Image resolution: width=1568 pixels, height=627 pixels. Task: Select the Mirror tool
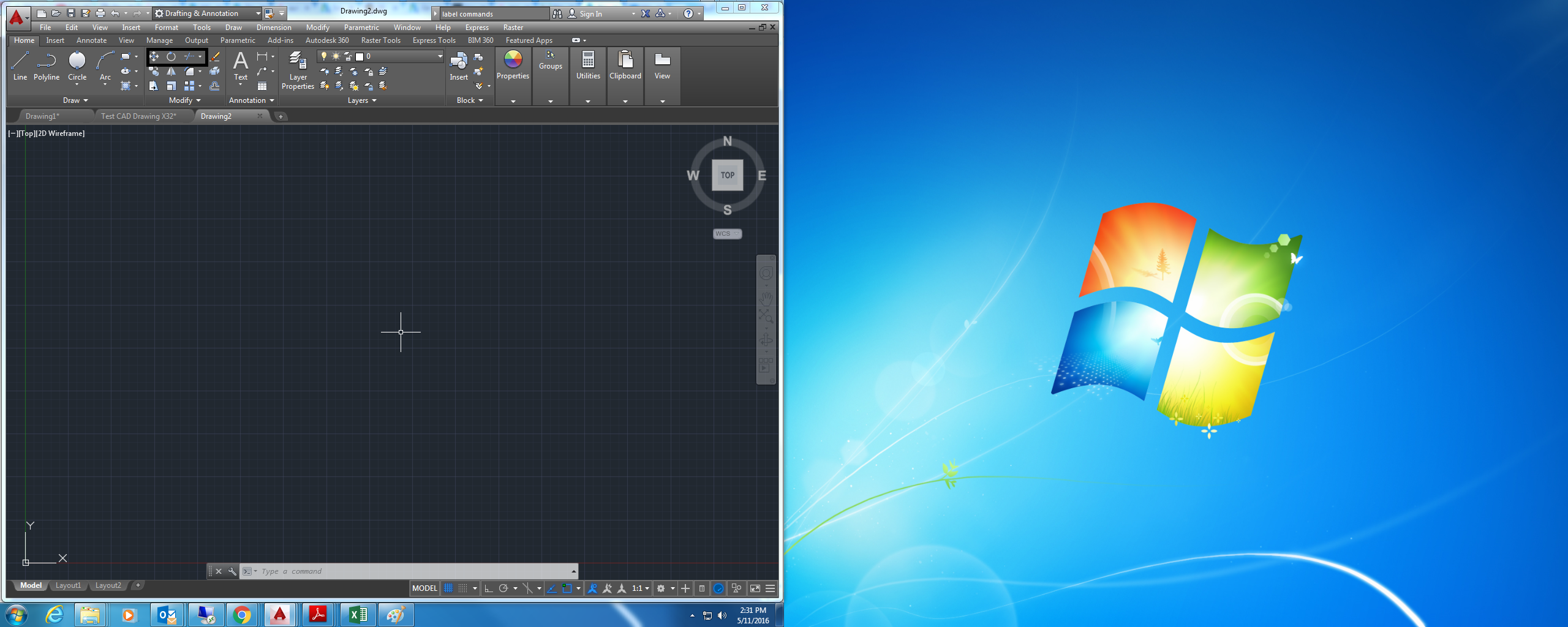(x=171, y=71)
